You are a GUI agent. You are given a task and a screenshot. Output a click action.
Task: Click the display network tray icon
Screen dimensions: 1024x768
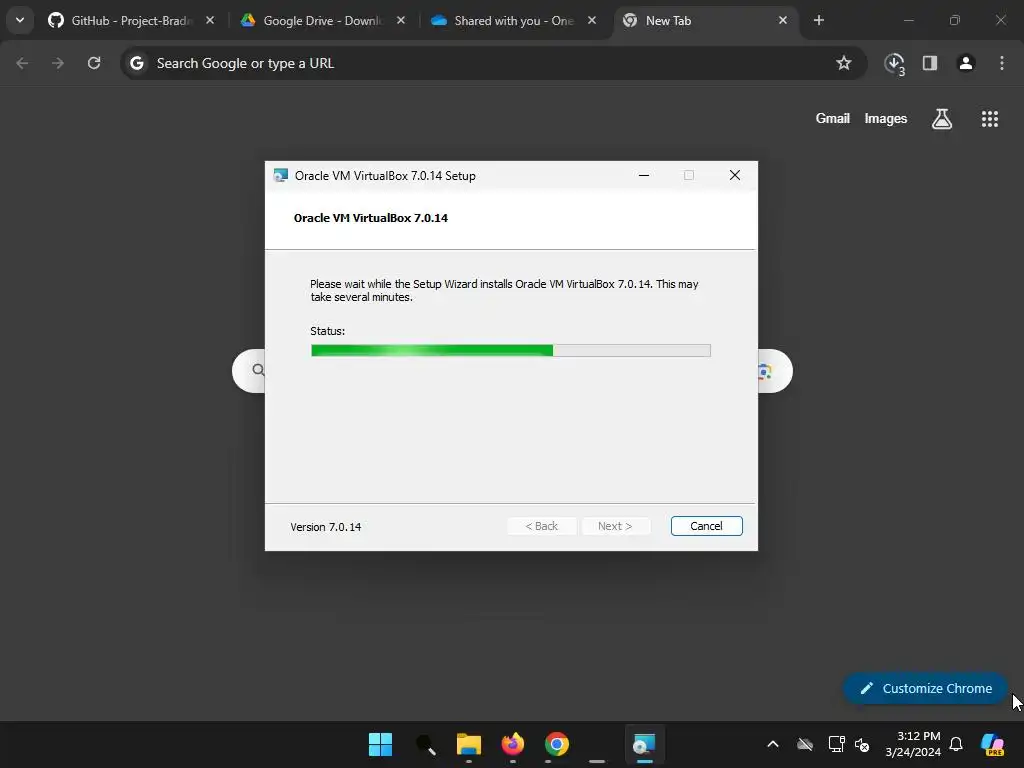(x=837, y=744)
